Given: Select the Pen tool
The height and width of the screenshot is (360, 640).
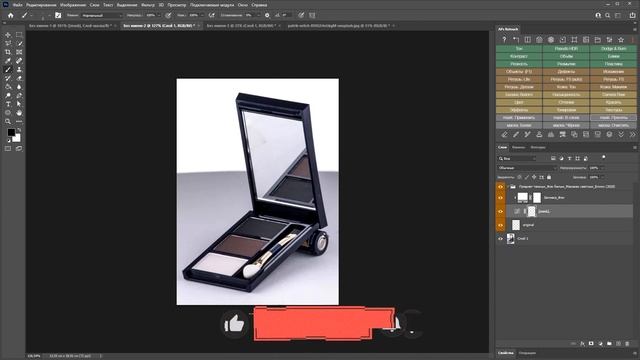Looking at the screenshot, I should click(19, 96).
